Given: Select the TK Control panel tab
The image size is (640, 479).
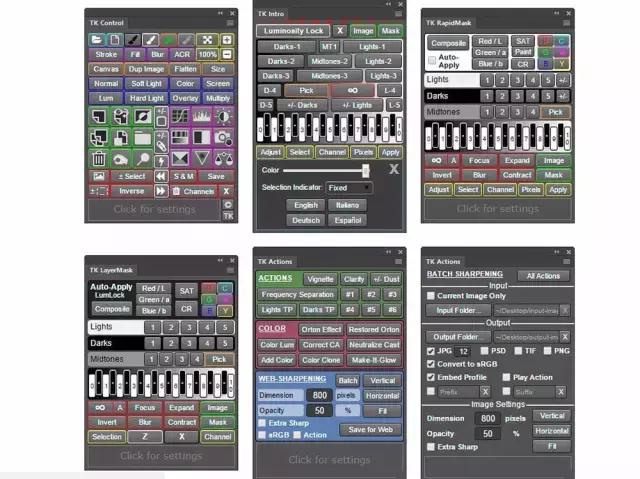Looking at the screenshot, I should point(107,23).
